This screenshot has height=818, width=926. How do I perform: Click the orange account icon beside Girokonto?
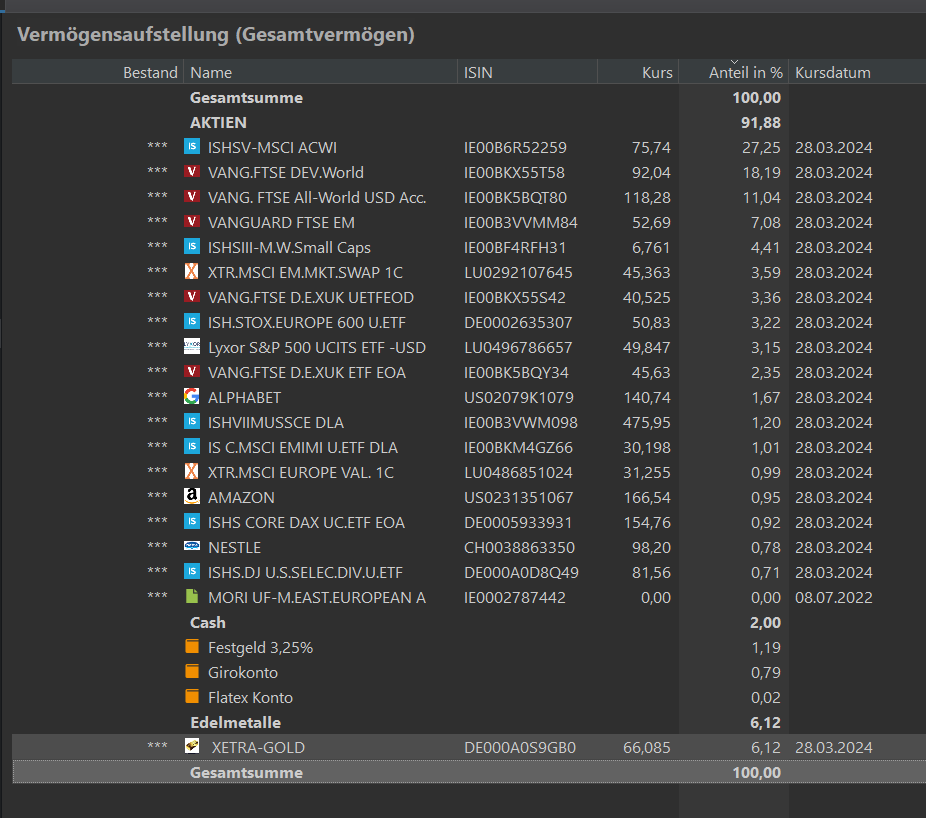point(192,672)
